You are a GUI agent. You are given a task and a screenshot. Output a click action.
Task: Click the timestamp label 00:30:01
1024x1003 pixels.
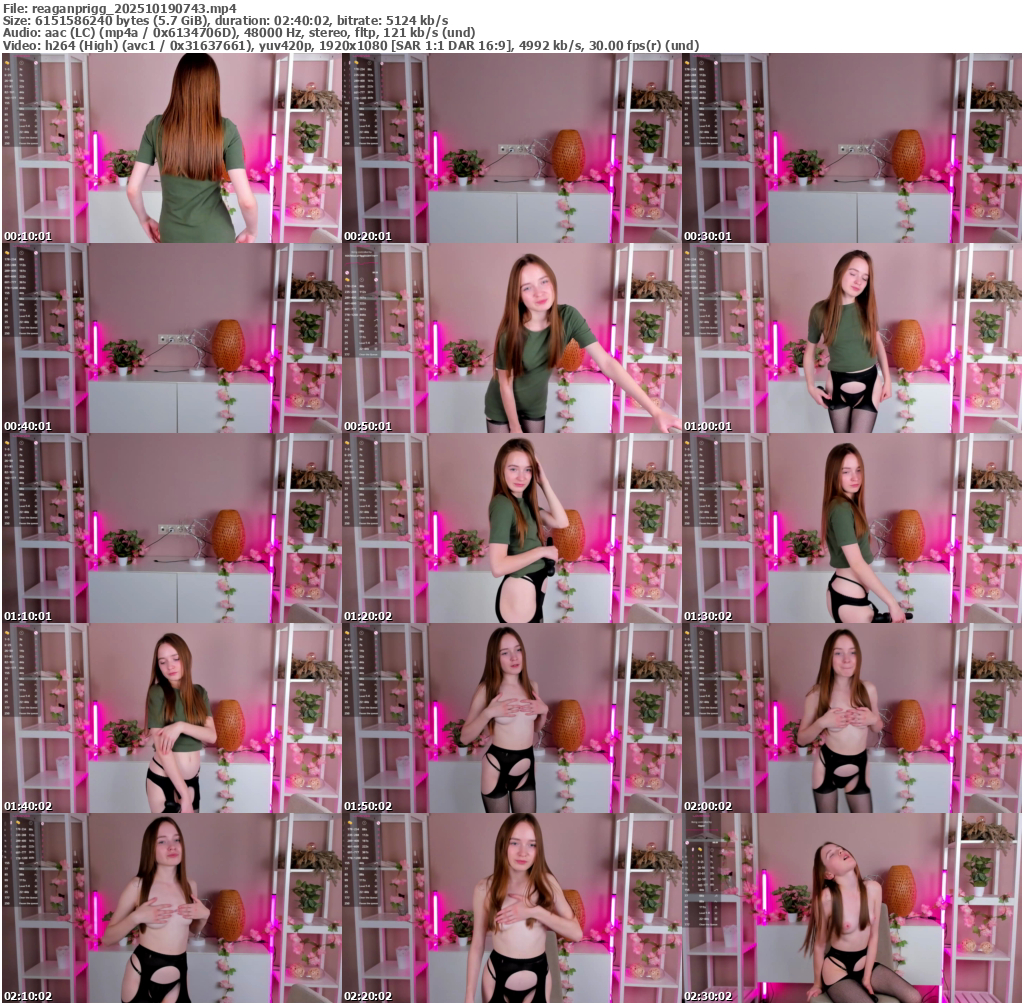[708, 236]
